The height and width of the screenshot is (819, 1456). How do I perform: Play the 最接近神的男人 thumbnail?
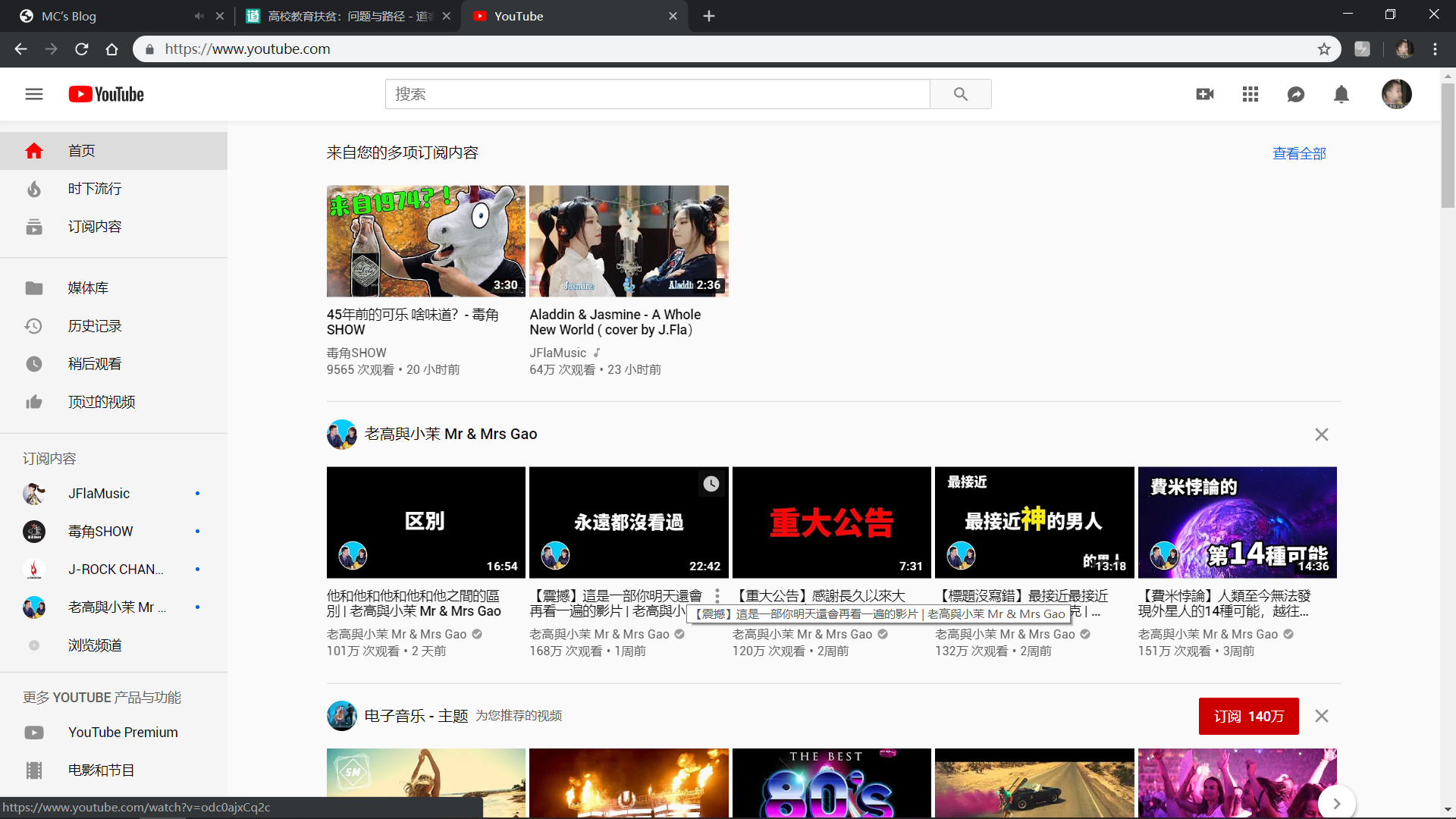point(1034,522)
